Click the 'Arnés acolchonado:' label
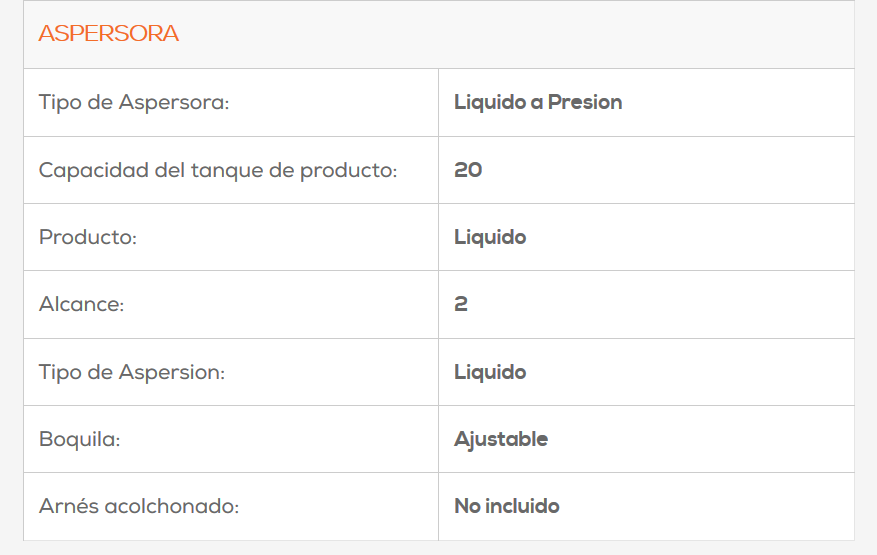The width and height of the screenshot is (877, 555). pyautogui.click(x=139, y=506)
